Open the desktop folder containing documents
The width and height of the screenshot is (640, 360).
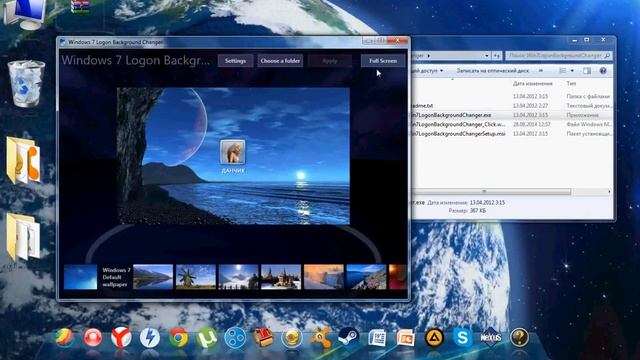23,236
